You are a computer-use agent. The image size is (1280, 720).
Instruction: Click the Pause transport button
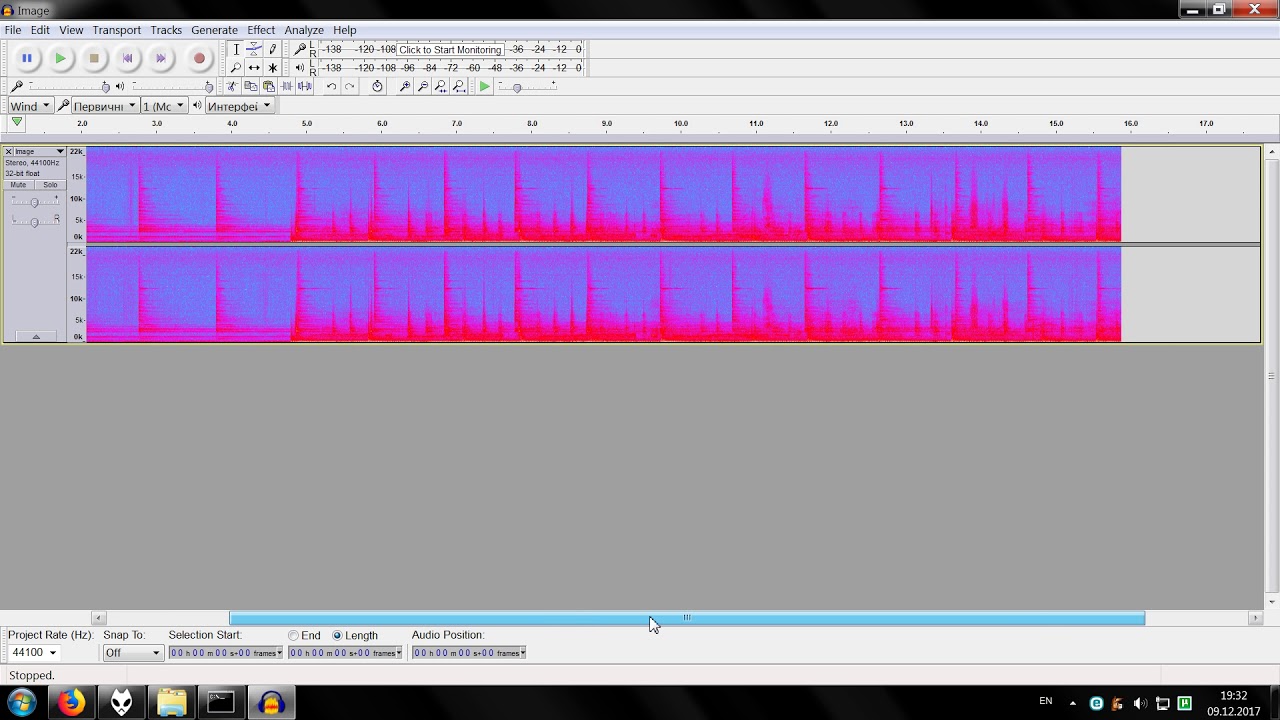point(27,59)
